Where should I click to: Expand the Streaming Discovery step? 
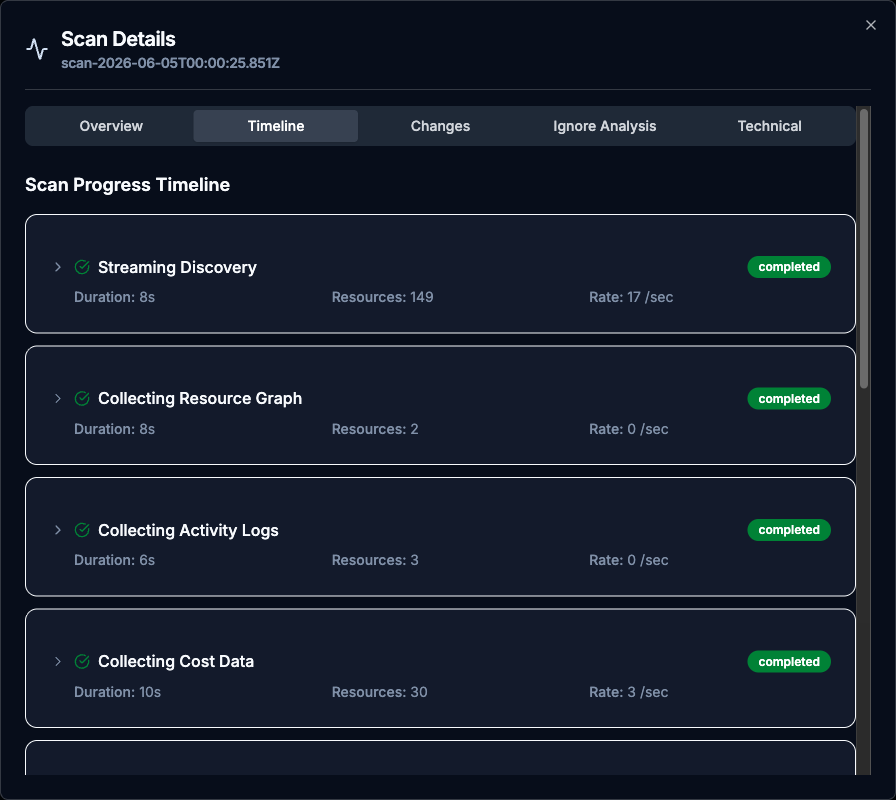tap(58, 267)
